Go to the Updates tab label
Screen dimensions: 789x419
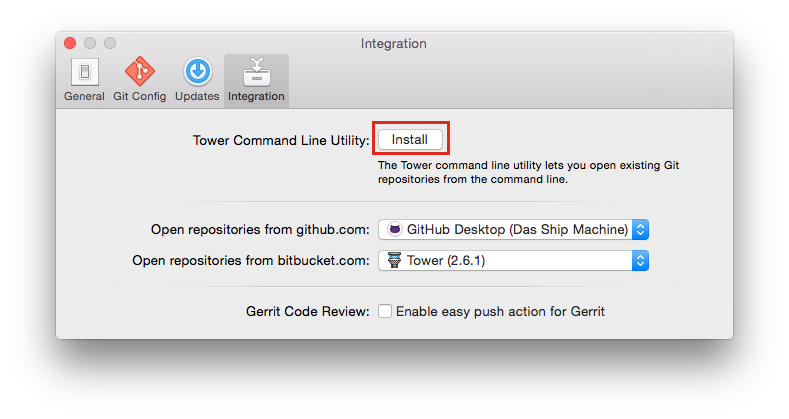(197, 97)
